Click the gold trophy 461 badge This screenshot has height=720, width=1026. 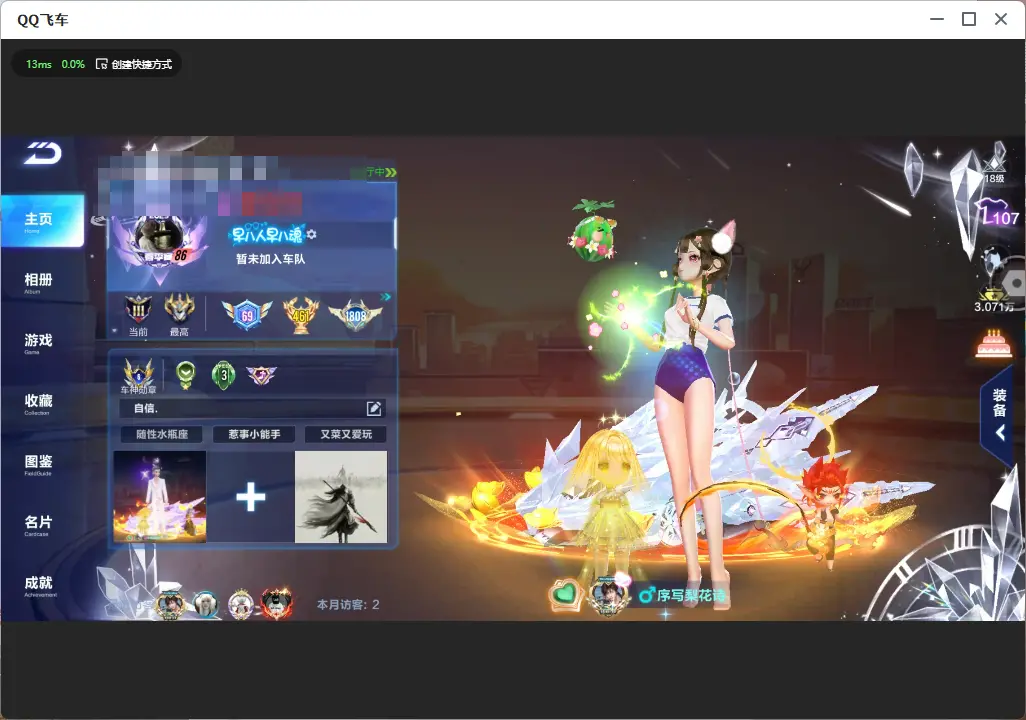(301, 315)
